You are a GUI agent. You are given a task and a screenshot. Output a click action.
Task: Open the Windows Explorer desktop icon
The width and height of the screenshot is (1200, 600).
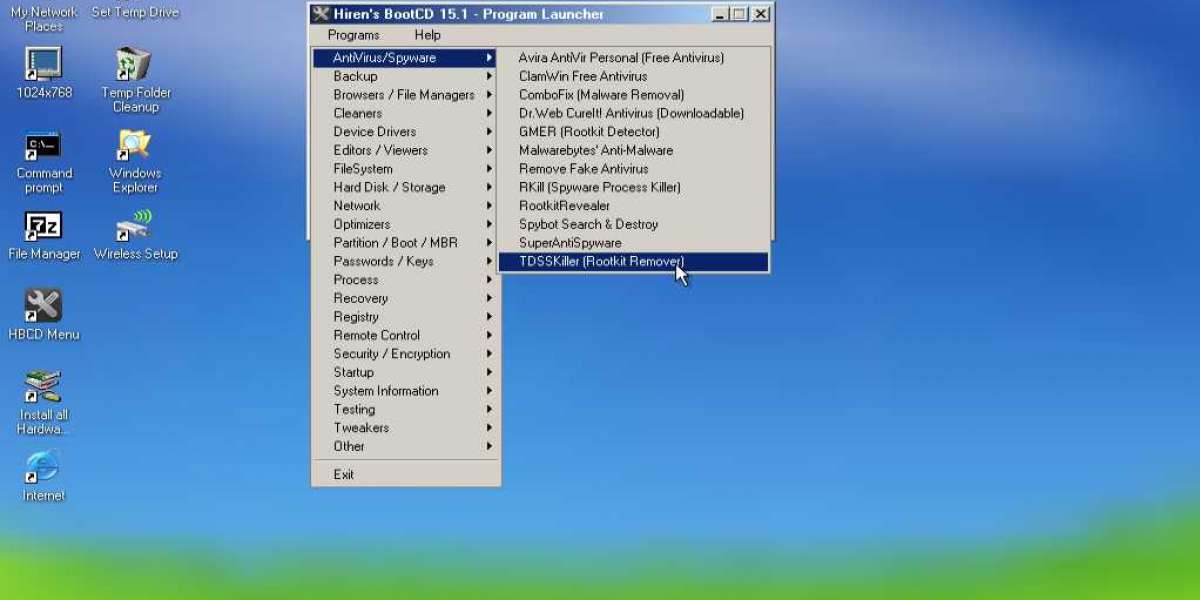134,147
